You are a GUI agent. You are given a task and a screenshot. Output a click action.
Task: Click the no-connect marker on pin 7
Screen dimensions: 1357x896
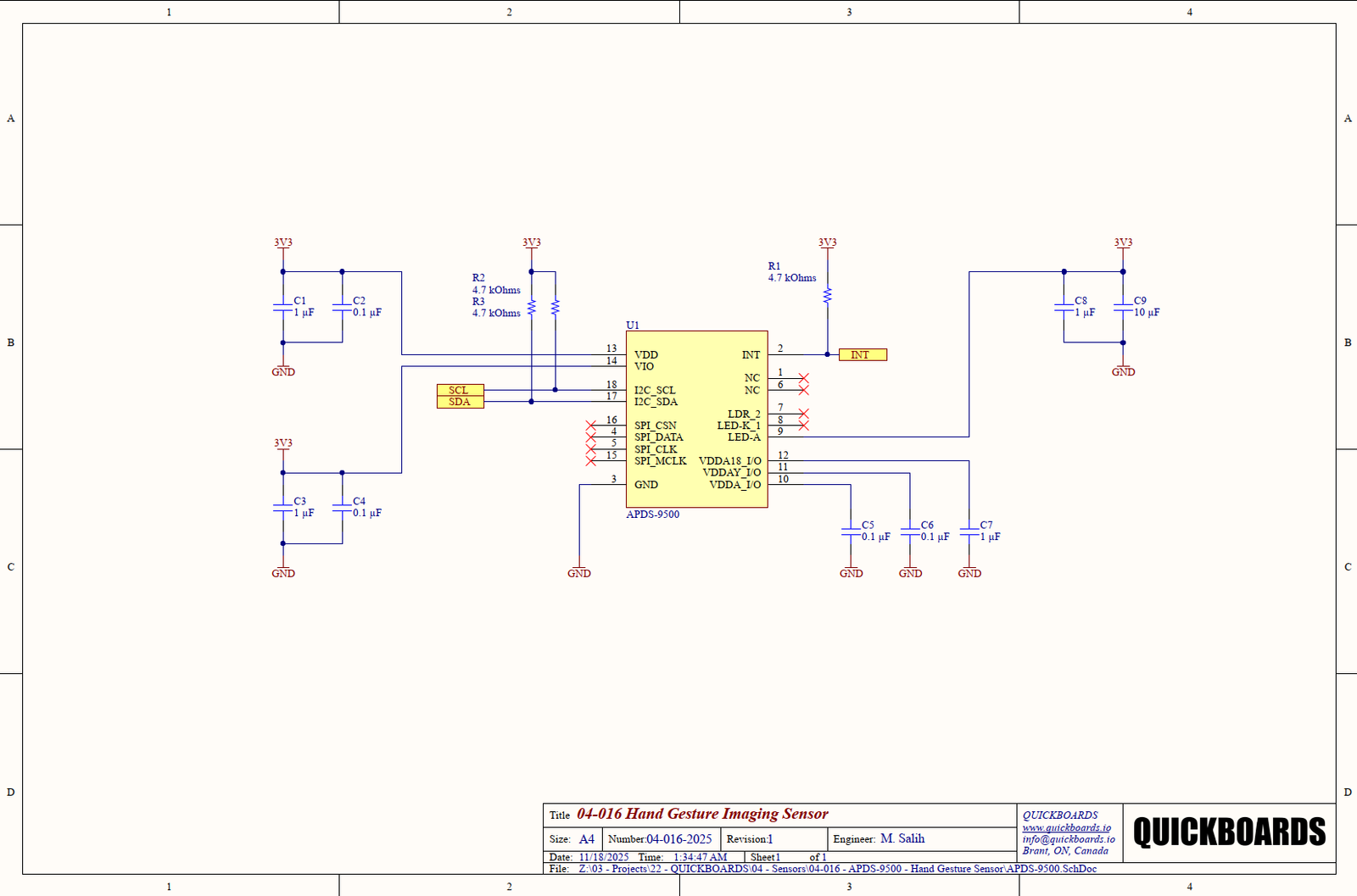coord(803,414)
